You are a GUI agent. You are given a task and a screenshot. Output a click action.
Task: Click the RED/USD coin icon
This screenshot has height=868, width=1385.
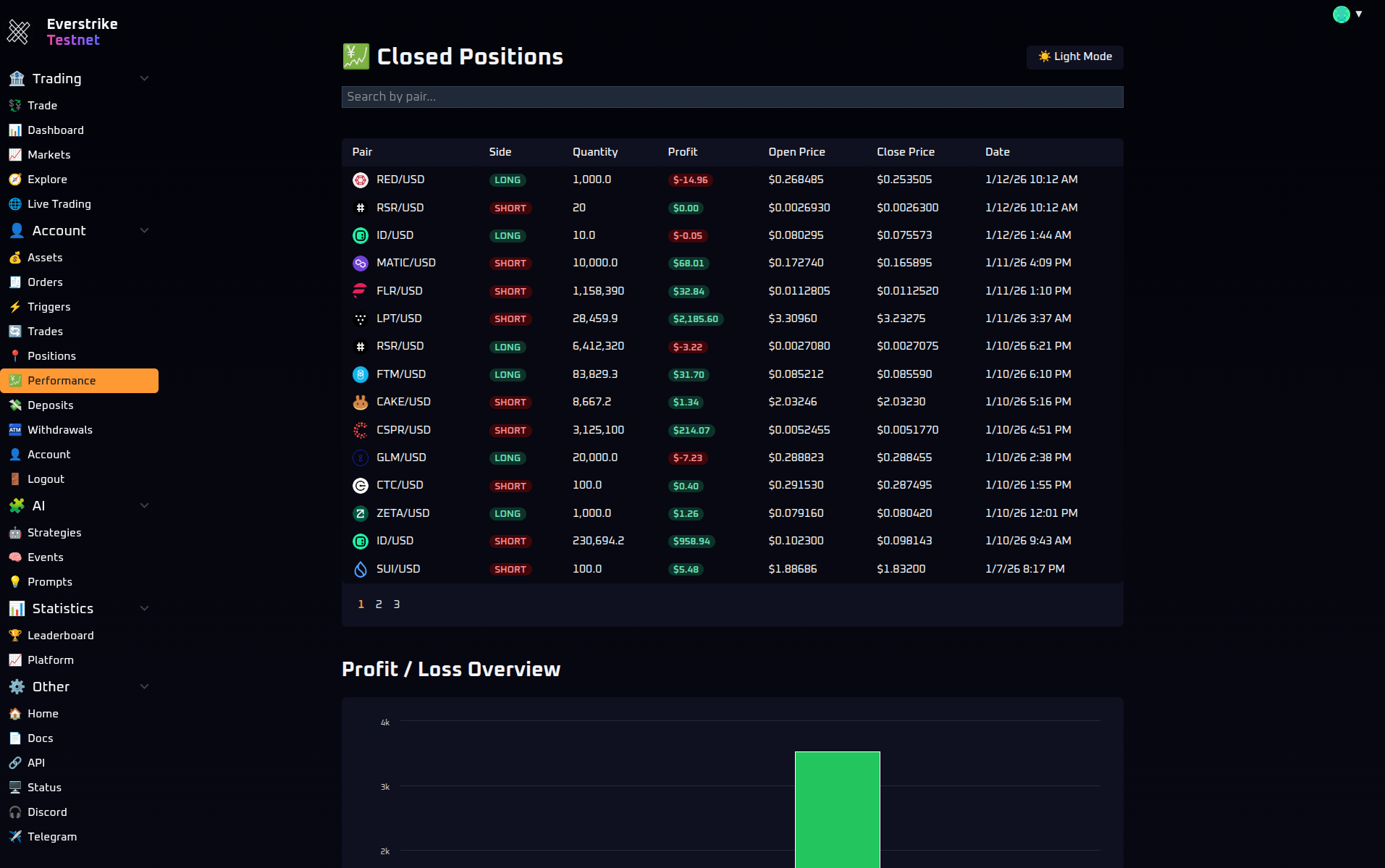(360, 180)
